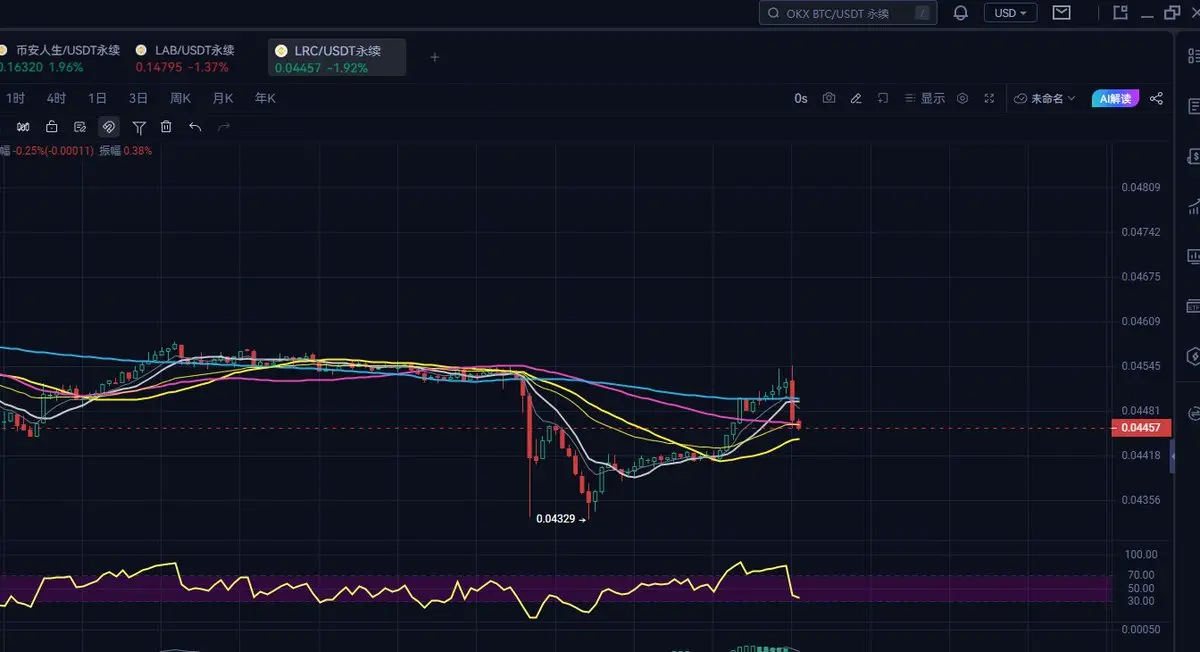Open the dollar-note sidebar icon
The height and width of the screenshot is (652, 1200).
(1193, 155)
